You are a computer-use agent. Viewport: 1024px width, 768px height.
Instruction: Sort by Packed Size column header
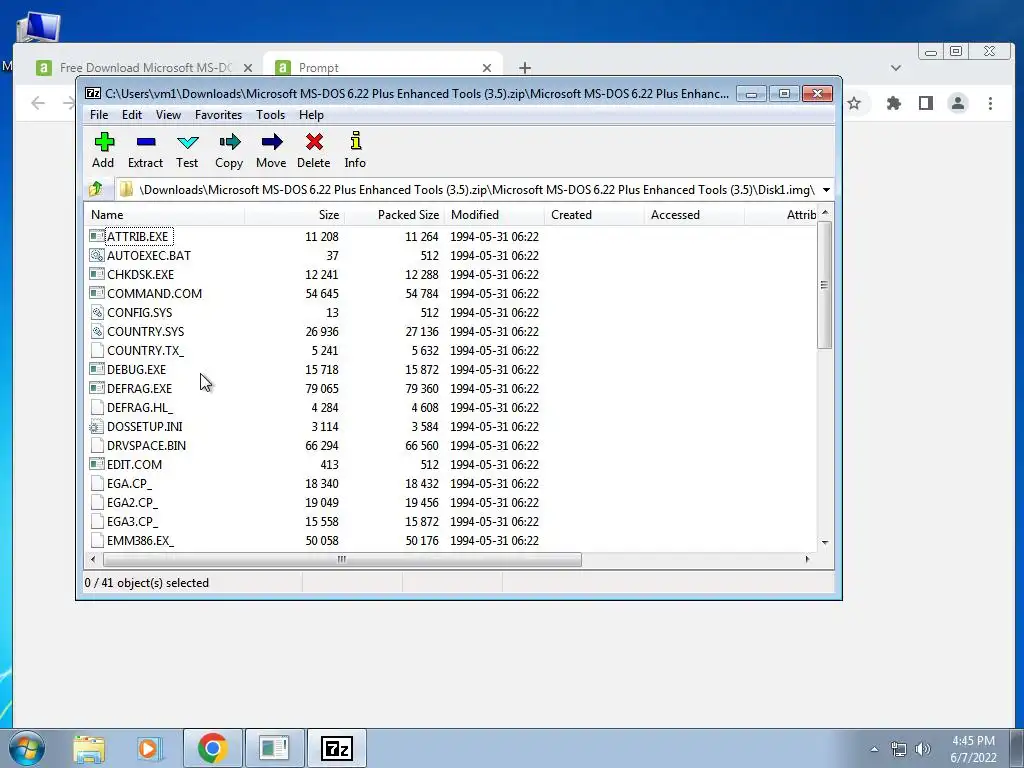pos(394,215)
